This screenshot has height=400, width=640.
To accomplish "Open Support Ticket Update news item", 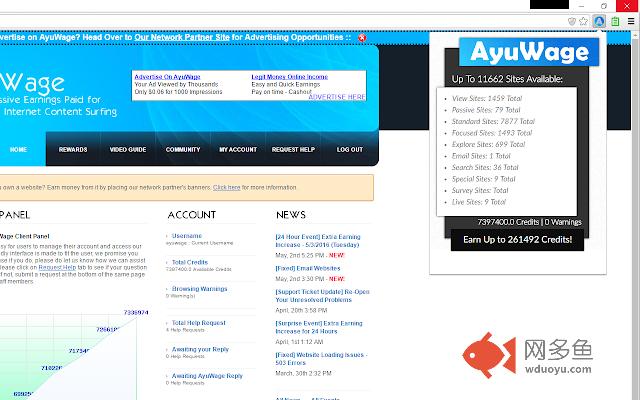I will click(322, 296).
